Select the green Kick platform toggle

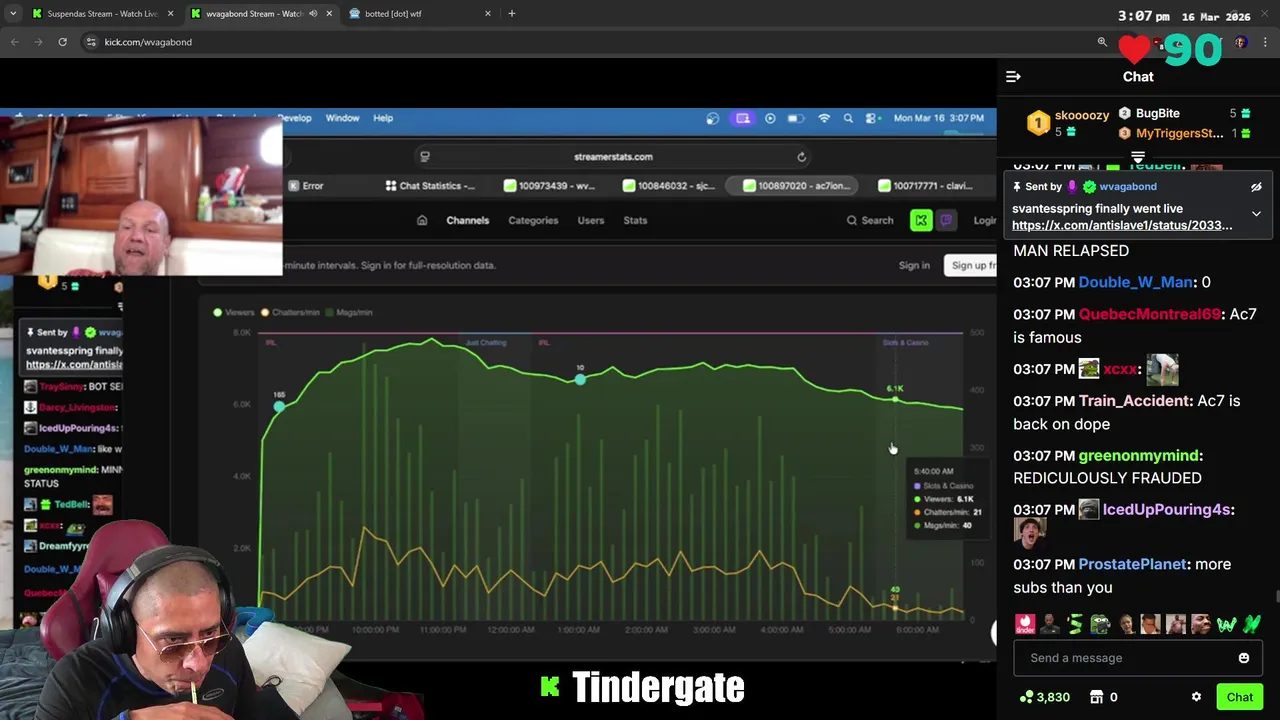coord(921,221)
